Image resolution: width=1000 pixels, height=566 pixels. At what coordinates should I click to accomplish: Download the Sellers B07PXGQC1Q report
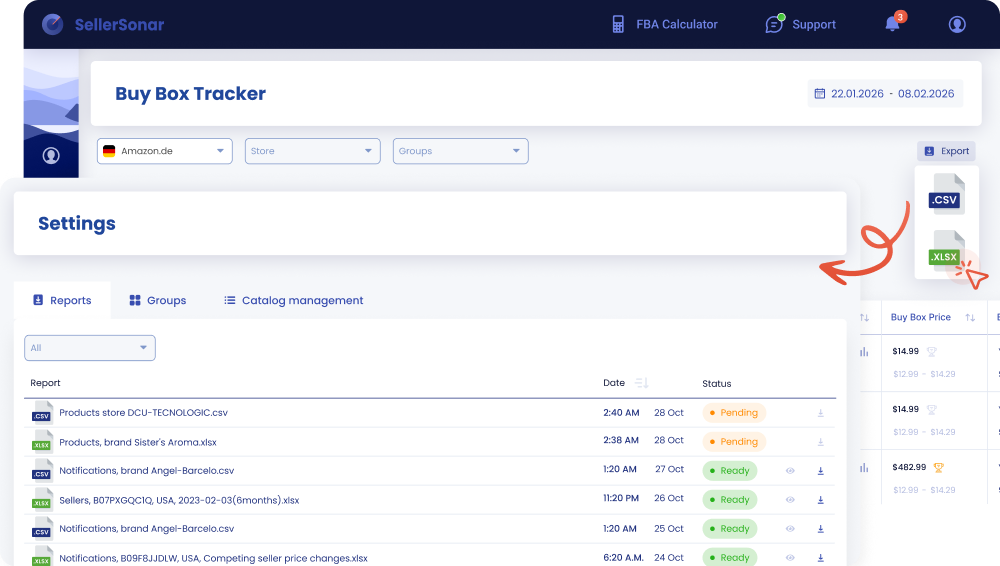point(821,500)
